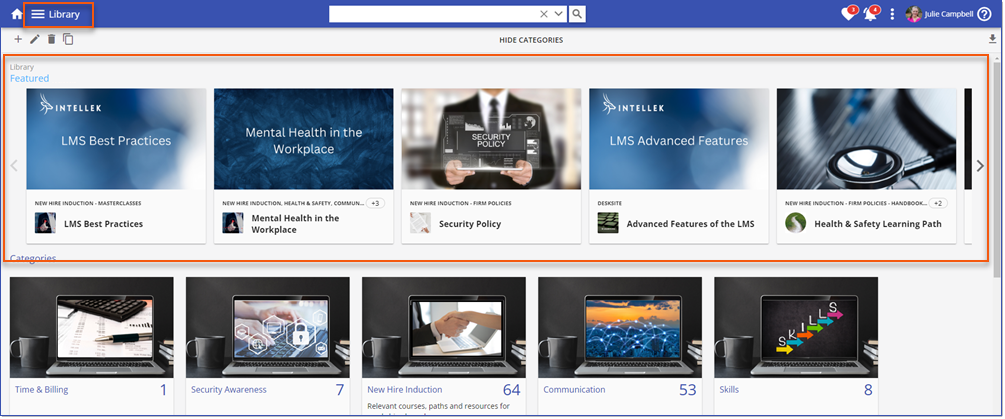This screenshot has height=419, width=1005.
Task: Click the New Hire Induction category link
Action: (x=404, y=389)
